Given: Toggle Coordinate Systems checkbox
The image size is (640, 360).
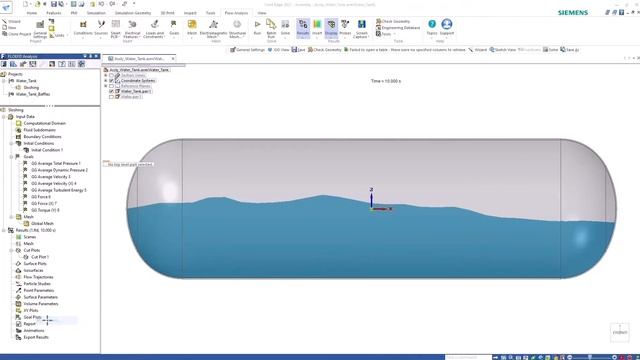Looking at the screenshot, I should point(111,81).
